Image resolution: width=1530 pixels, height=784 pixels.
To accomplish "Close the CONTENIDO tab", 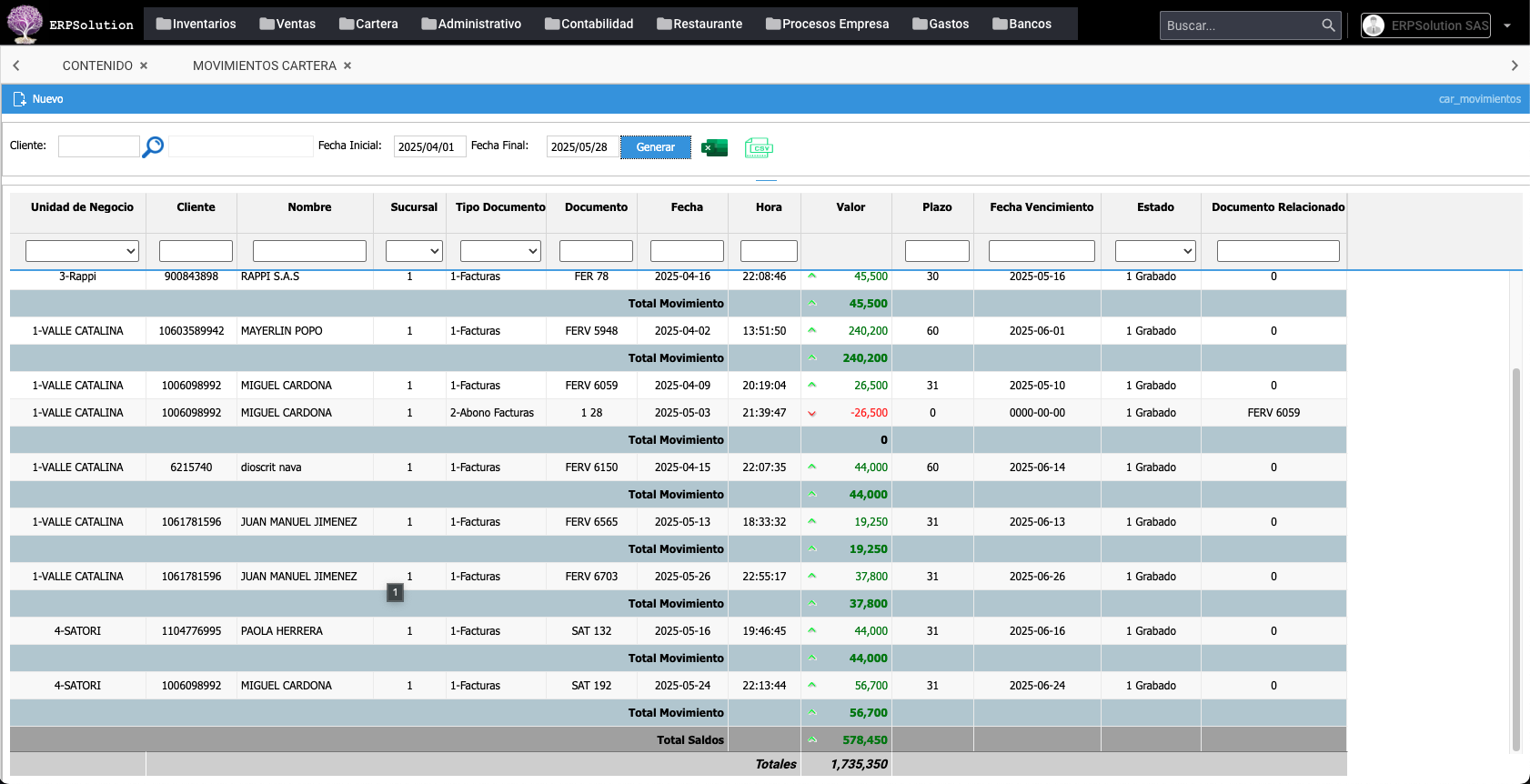I will (x=144, y=65).
